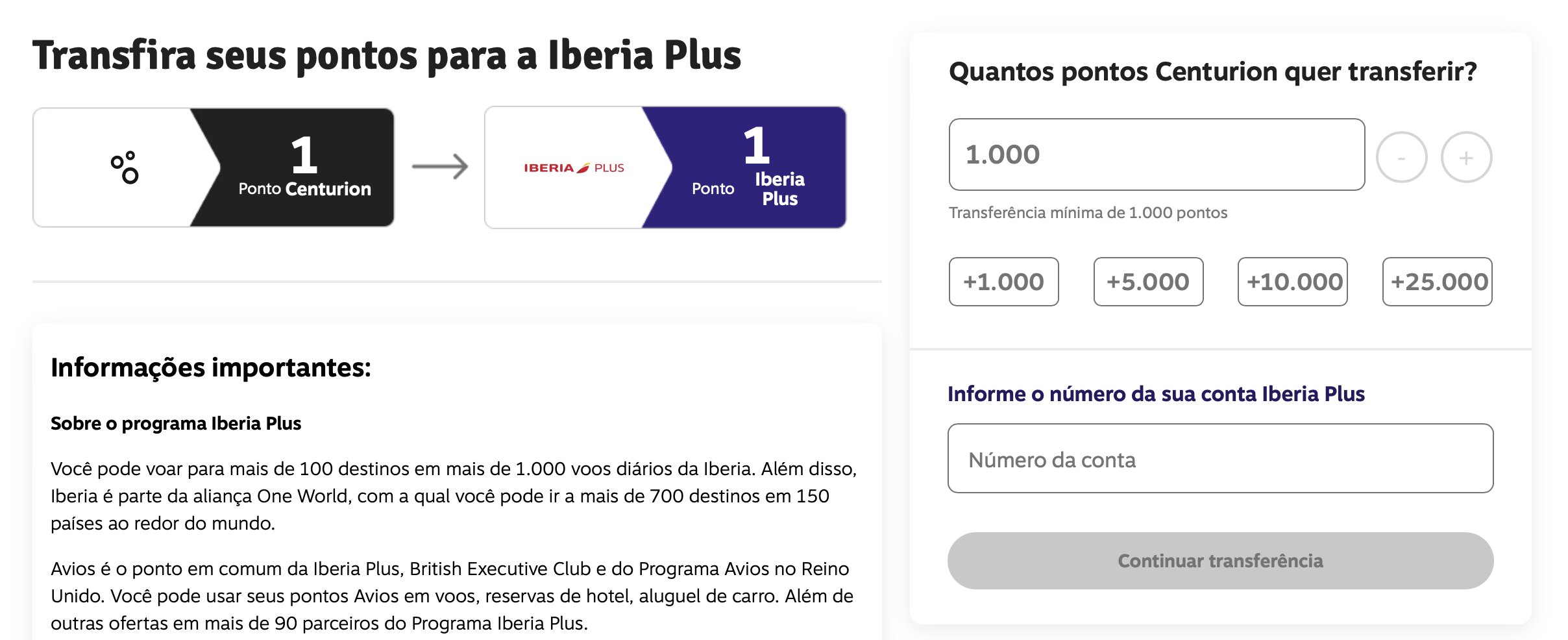Click the Transfira seus pontos page title
1568x640 pixels.
[387, 55]
